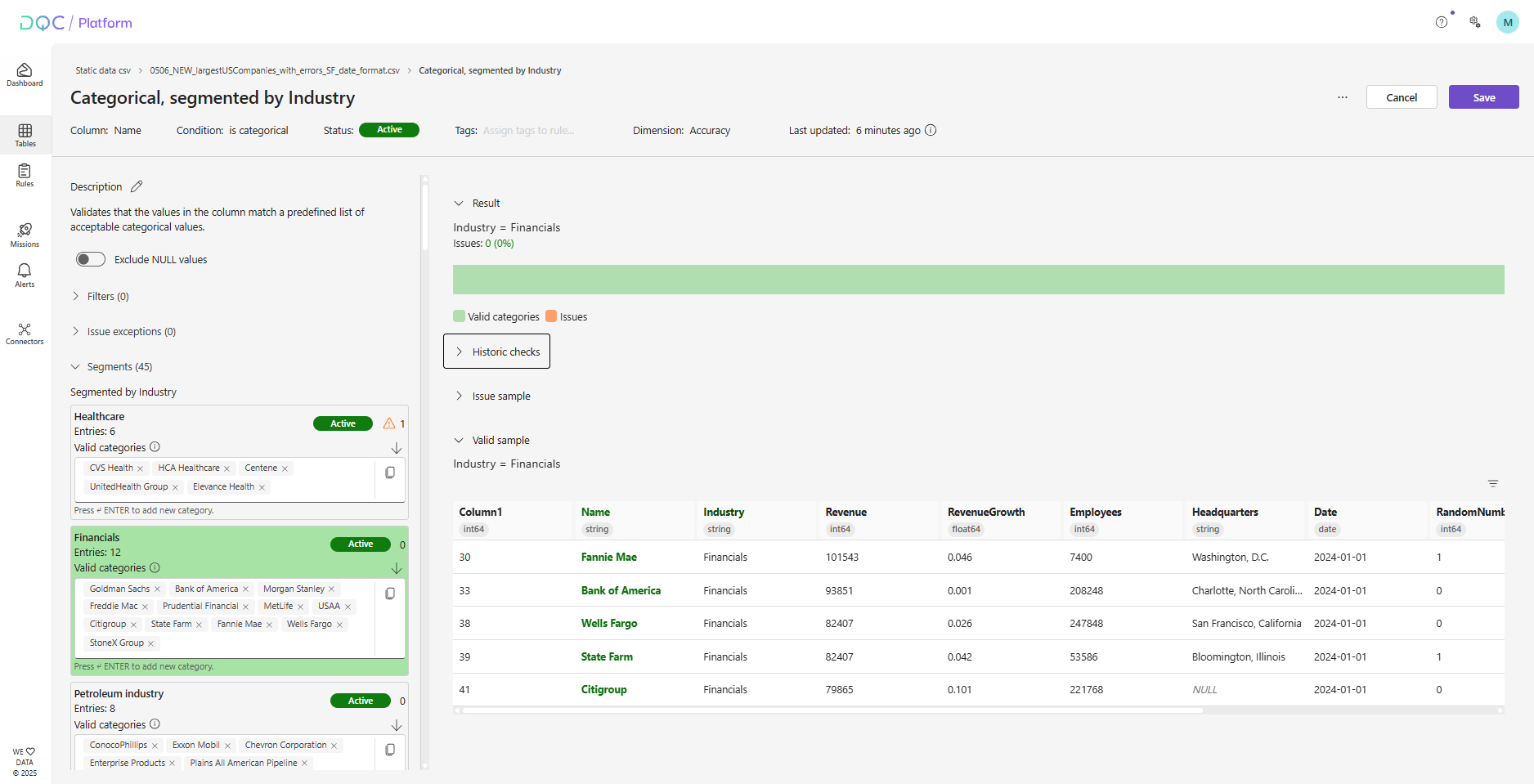1534x784 pixels.
Task: Open the table filter icon above the valid sample
Action: pyautogui.click(x=1492, y=484)
